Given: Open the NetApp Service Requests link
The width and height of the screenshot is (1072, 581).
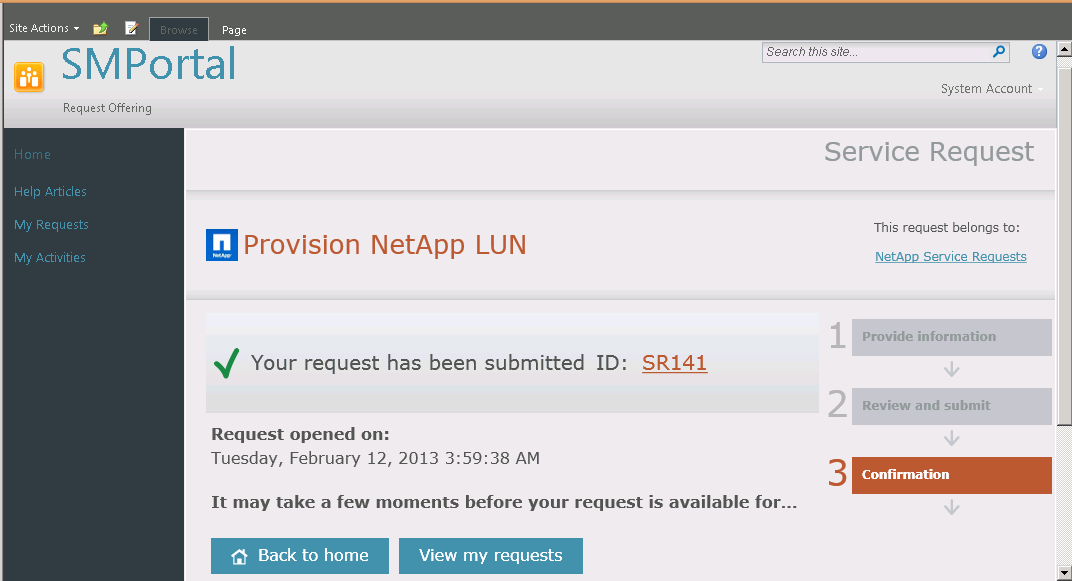Looking at the screenshot, I should coord(950,256).
